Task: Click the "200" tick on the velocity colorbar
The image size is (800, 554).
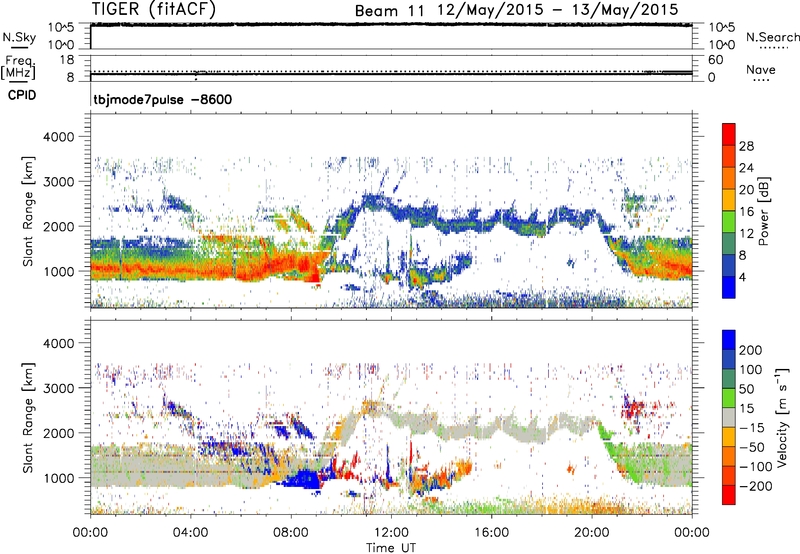Action: (x=751, y=350)
